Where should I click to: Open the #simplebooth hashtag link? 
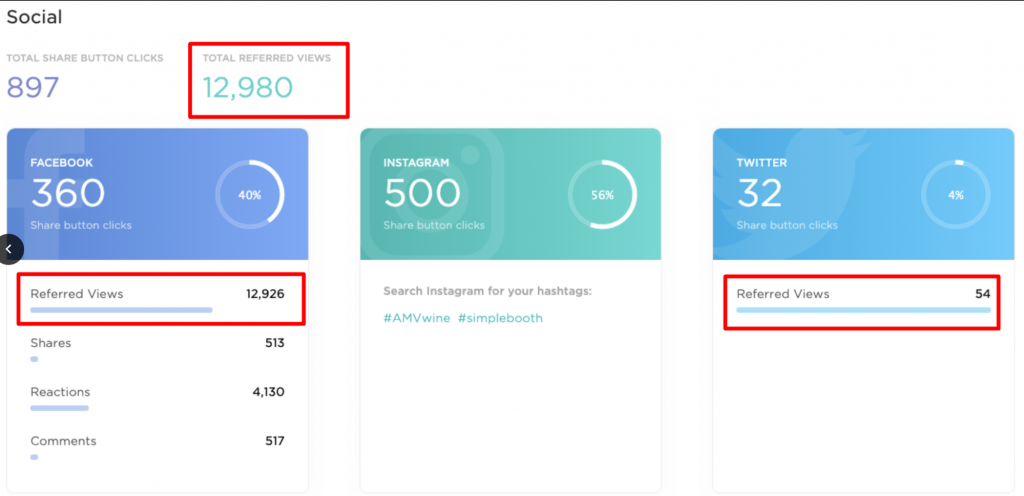point(500,318)
